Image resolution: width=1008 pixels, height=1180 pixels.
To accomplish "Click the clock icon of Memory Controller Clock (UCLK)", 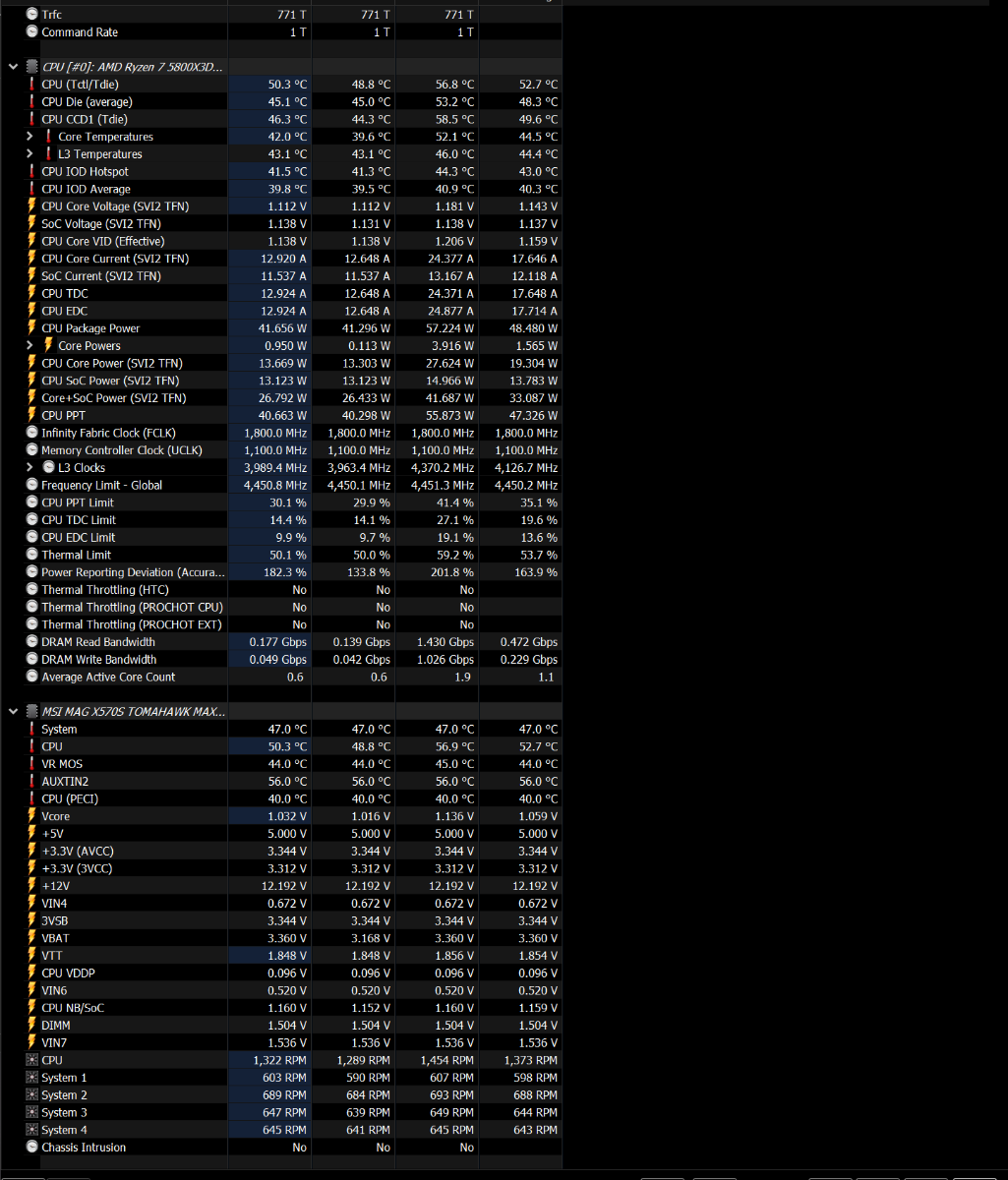I will (32, 450).
